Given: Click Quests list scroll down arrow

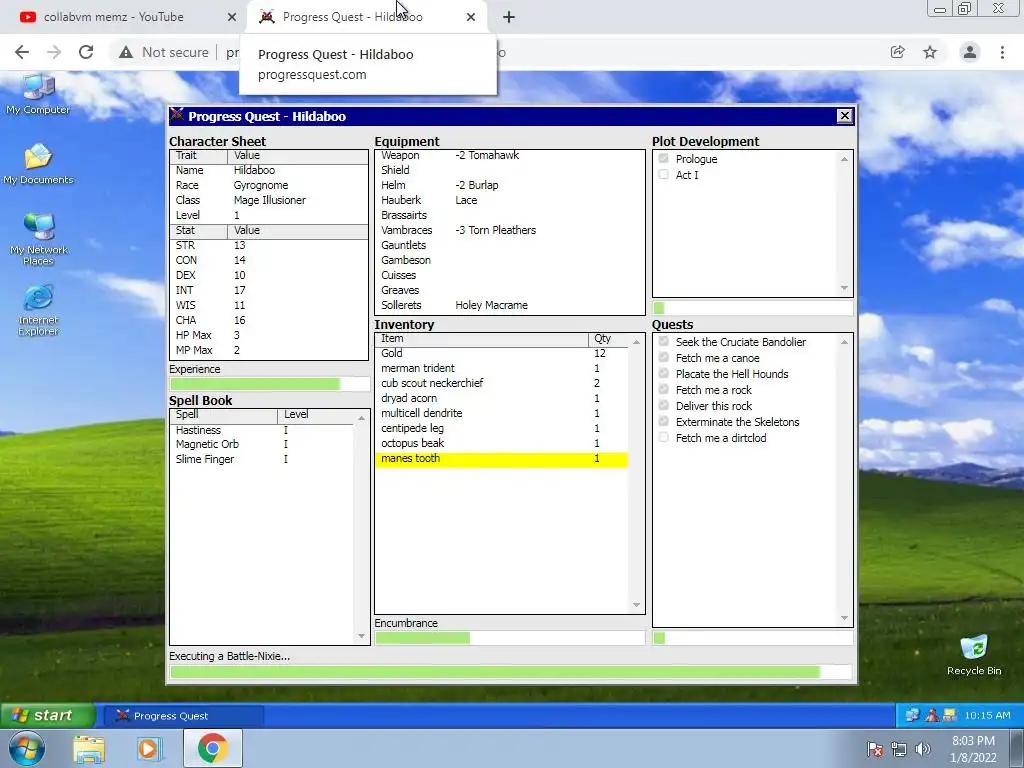Looking at the screenshot, I should [844, 618].
